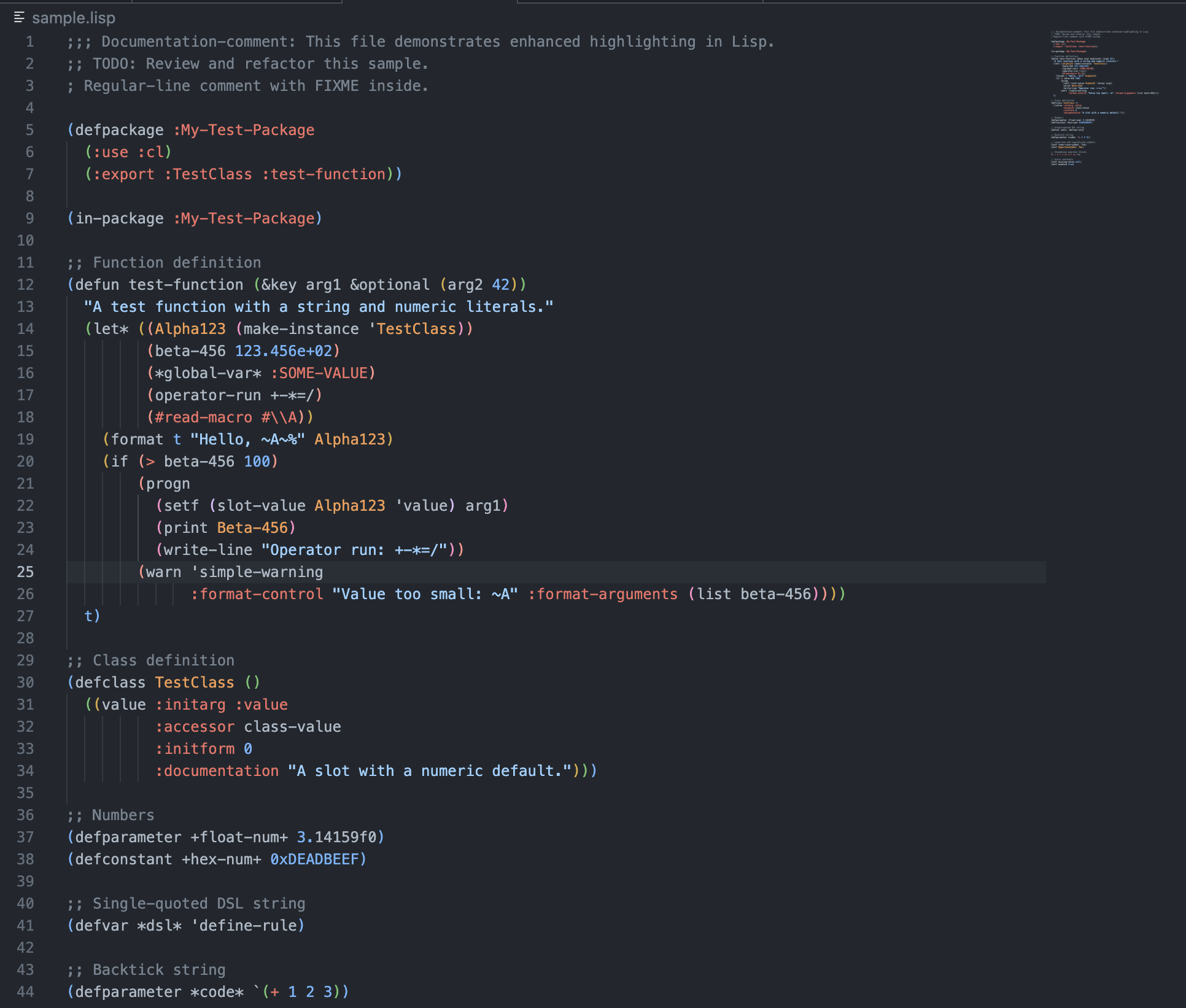Viewport: 1186px width, 1008px height.
Task: Click the TestClass name after defclass
Action: (x=194, y=683)
